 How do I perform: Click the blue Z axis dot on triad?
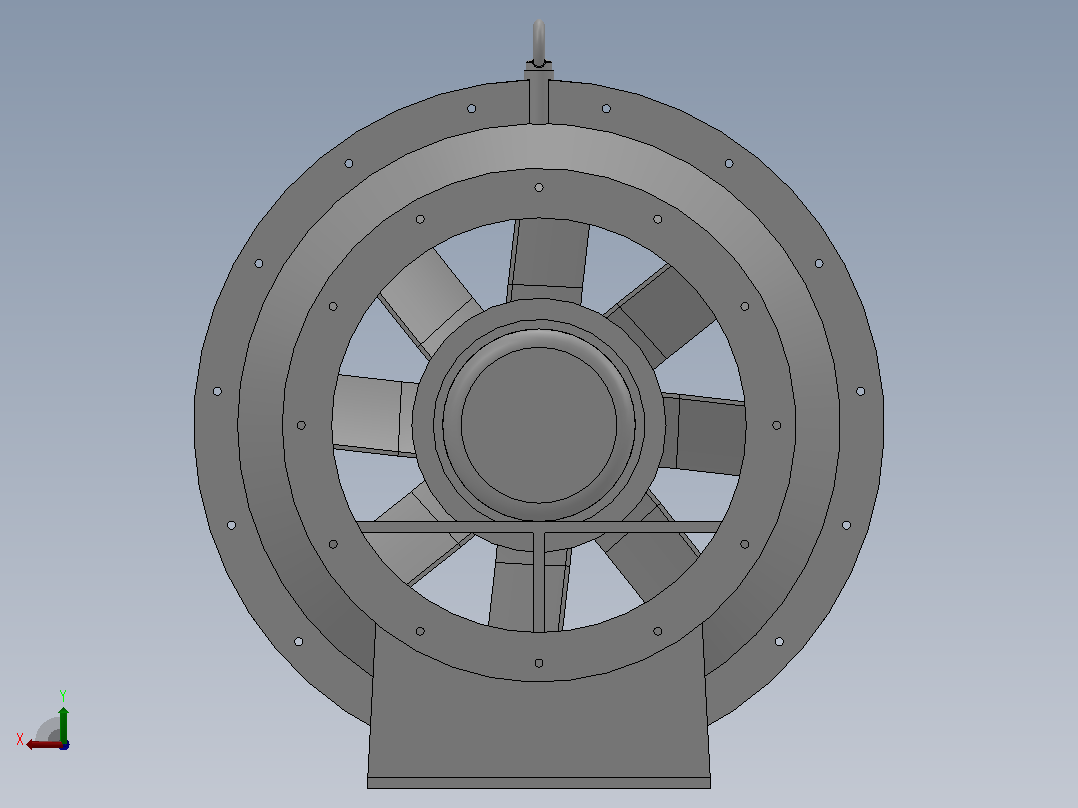coord(64,745)
